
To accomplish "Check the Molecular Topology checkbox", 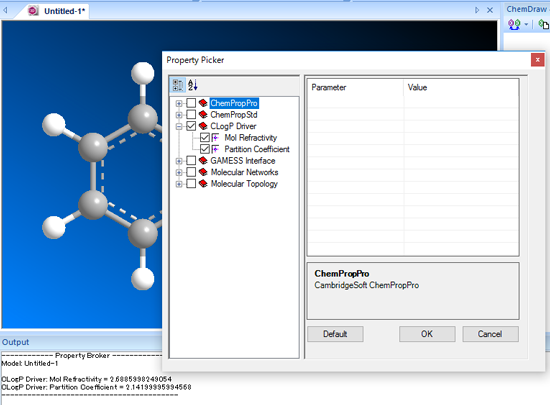I will point(191,184).
